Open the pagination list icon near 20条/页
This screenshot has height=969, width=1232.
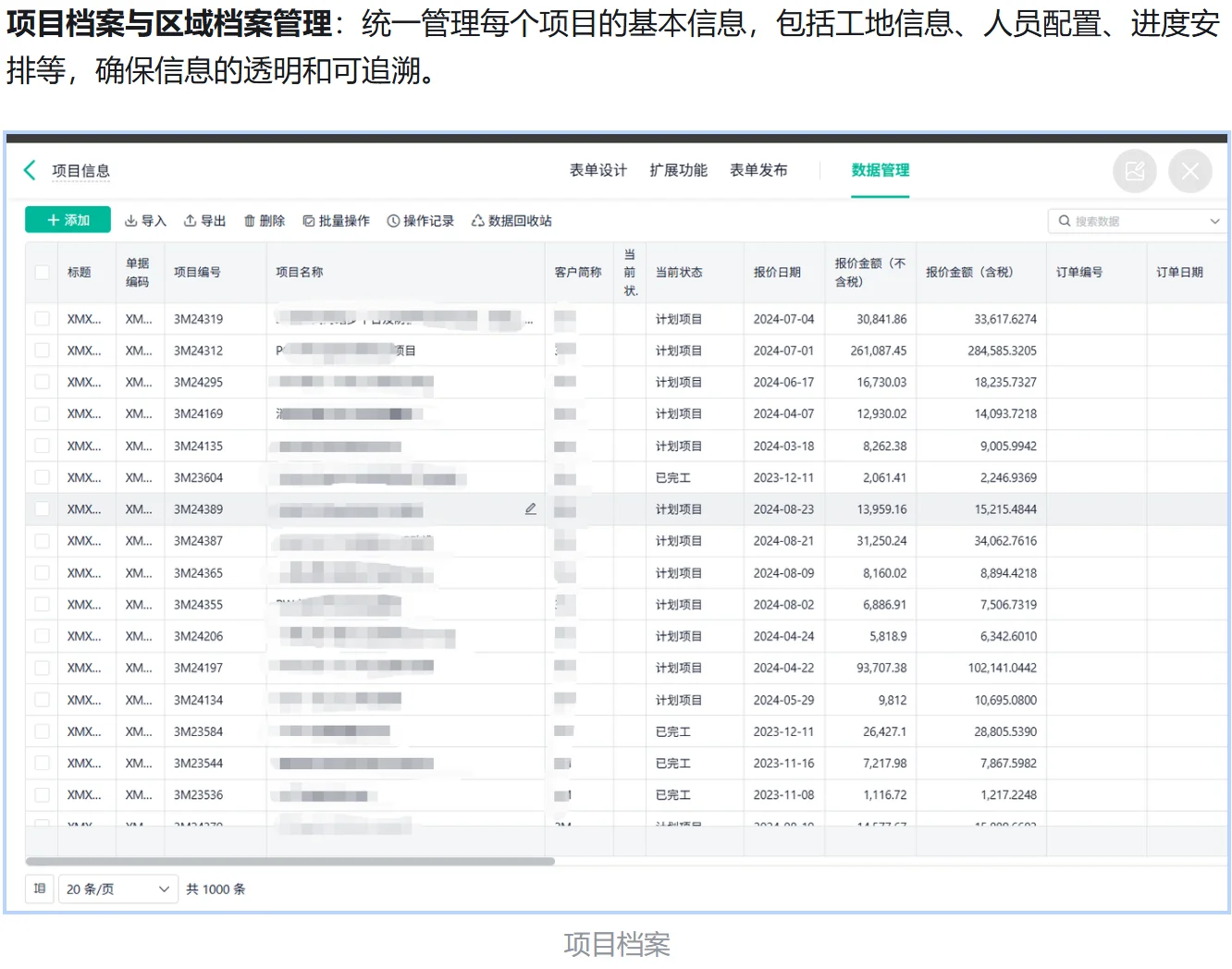[39, 889]
